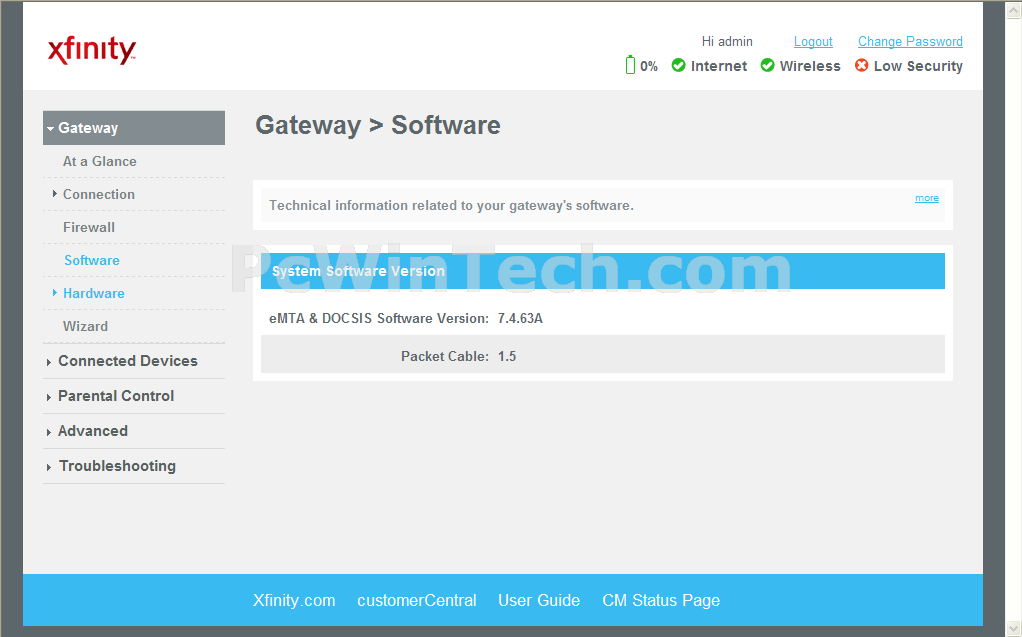Screen dimensions: 1022x637
Task: Click the green Wireless status checkmark icon
Action: pos(768,65)
